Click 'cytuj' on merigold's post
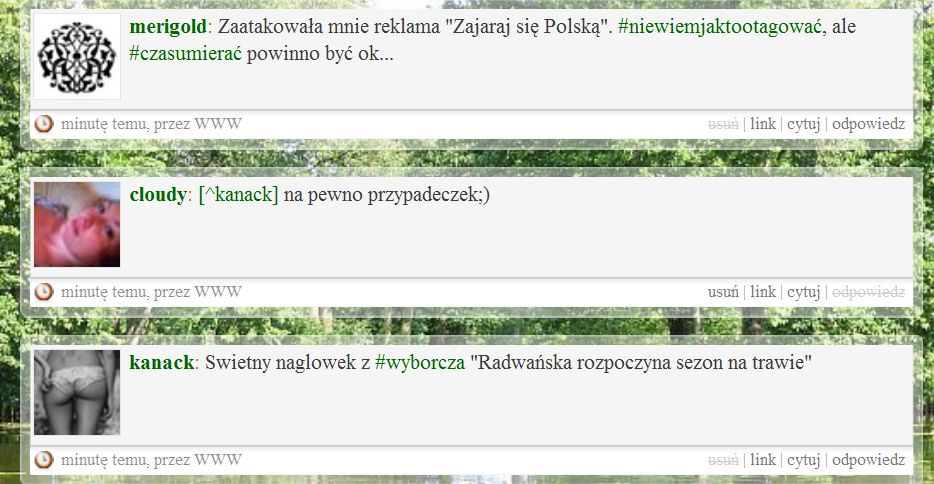 pos(804,124)
